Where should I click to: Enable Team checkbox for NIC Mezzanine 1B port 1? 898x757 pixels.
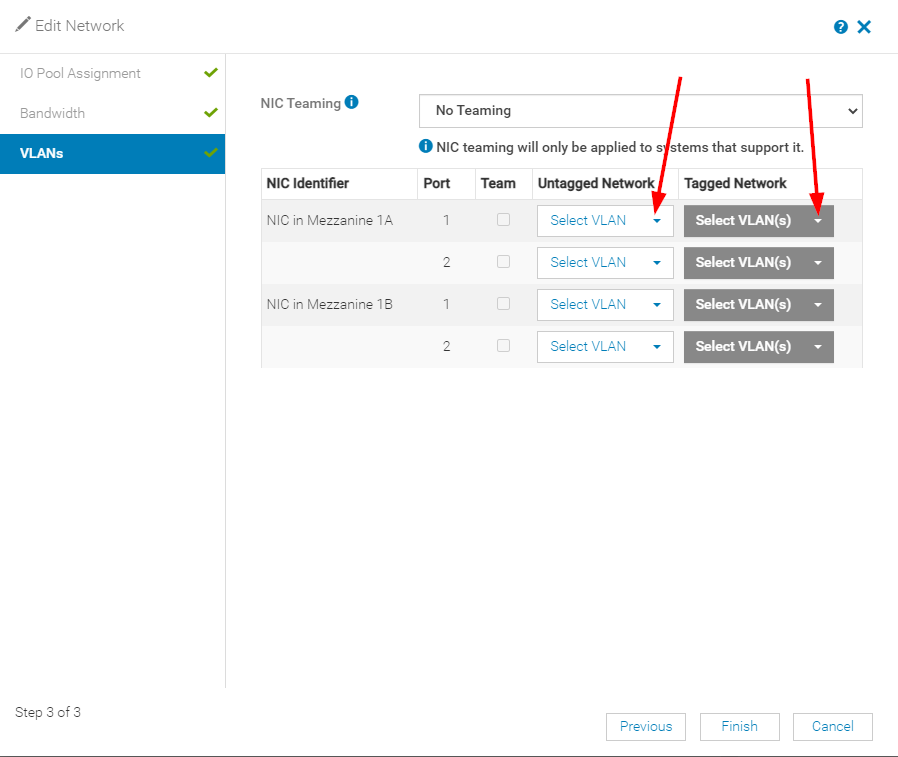pos(503,304)
